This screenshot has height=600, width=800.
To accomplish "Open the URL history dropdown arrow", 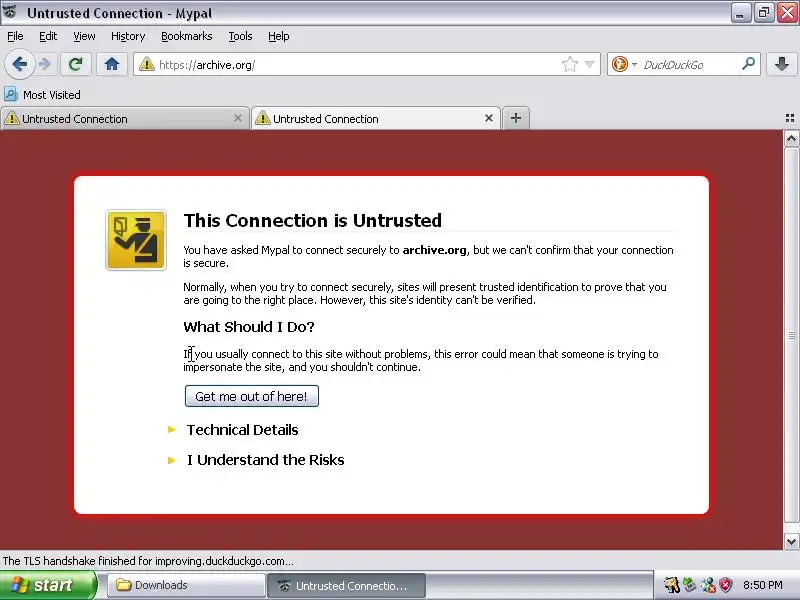I will pyautogui.click(x=589, y=64).
